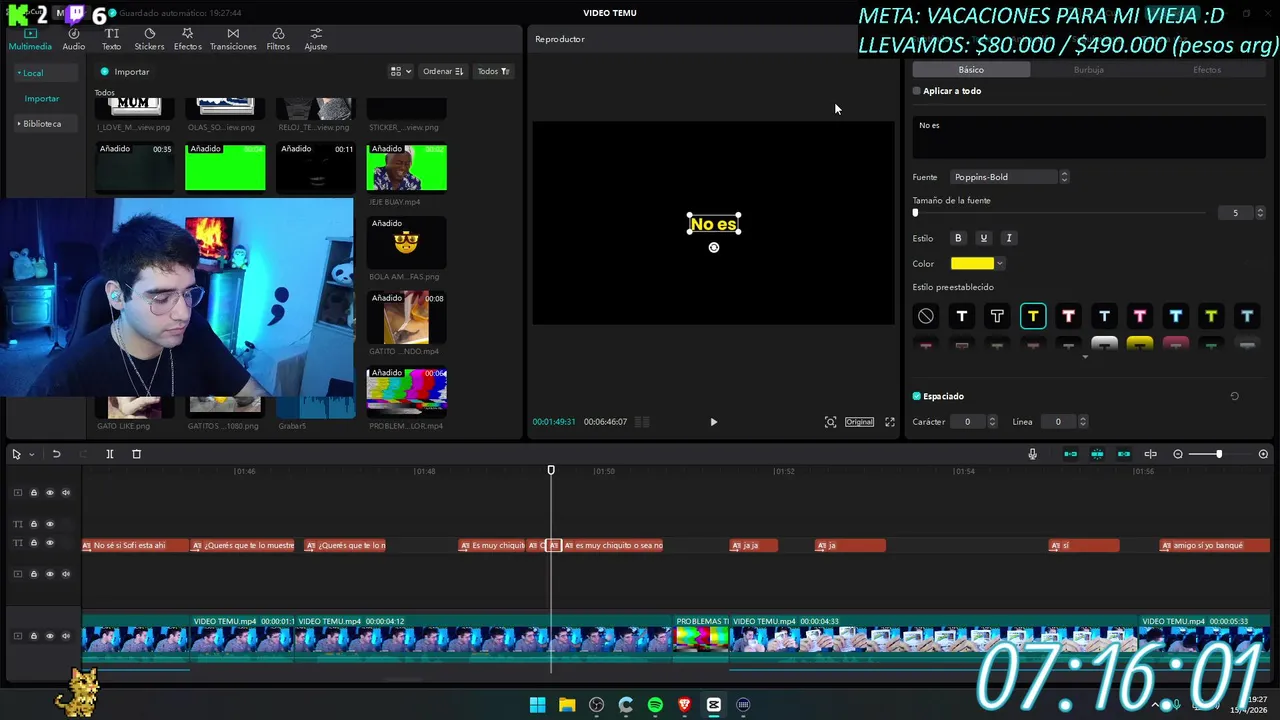
Task: Reset the Espaciado settings
Action: pos(1234,396)
